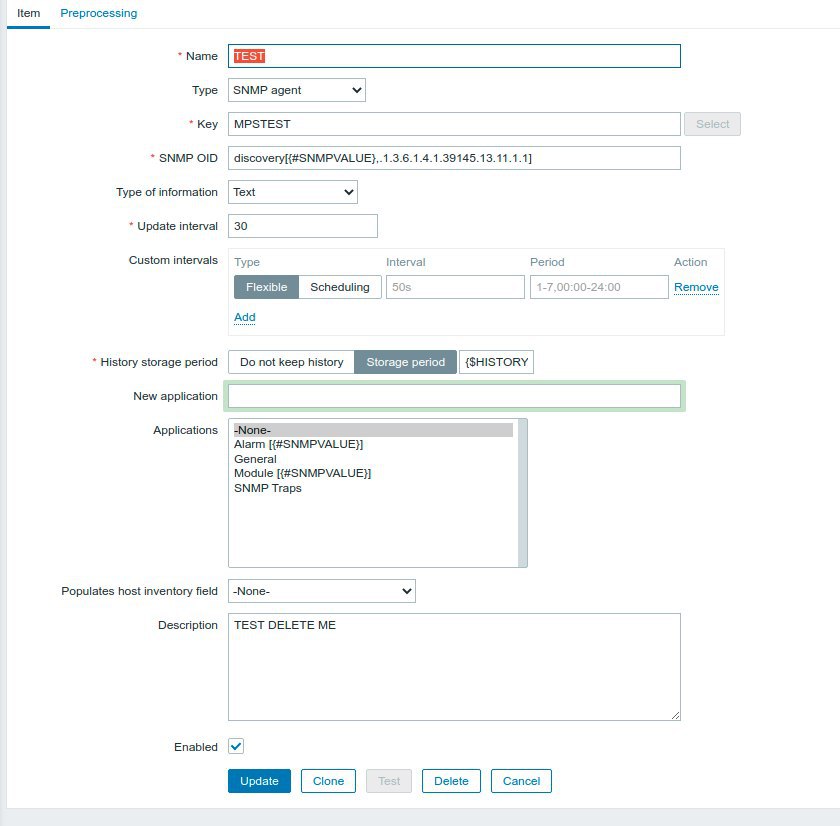Click the Update button
The height and width of the screenshot is (826, 840).
point(259,781)
